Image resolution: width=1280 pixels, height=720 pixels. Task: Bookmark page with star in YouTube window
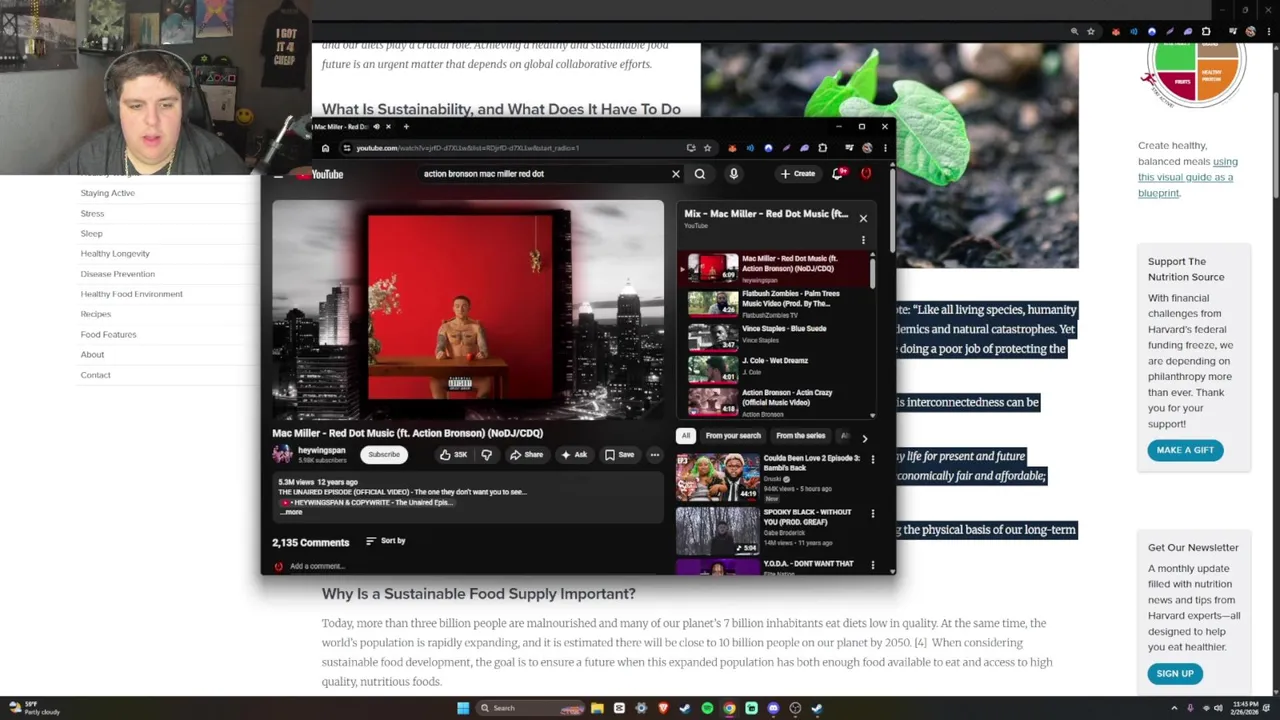tap(707, 148)
